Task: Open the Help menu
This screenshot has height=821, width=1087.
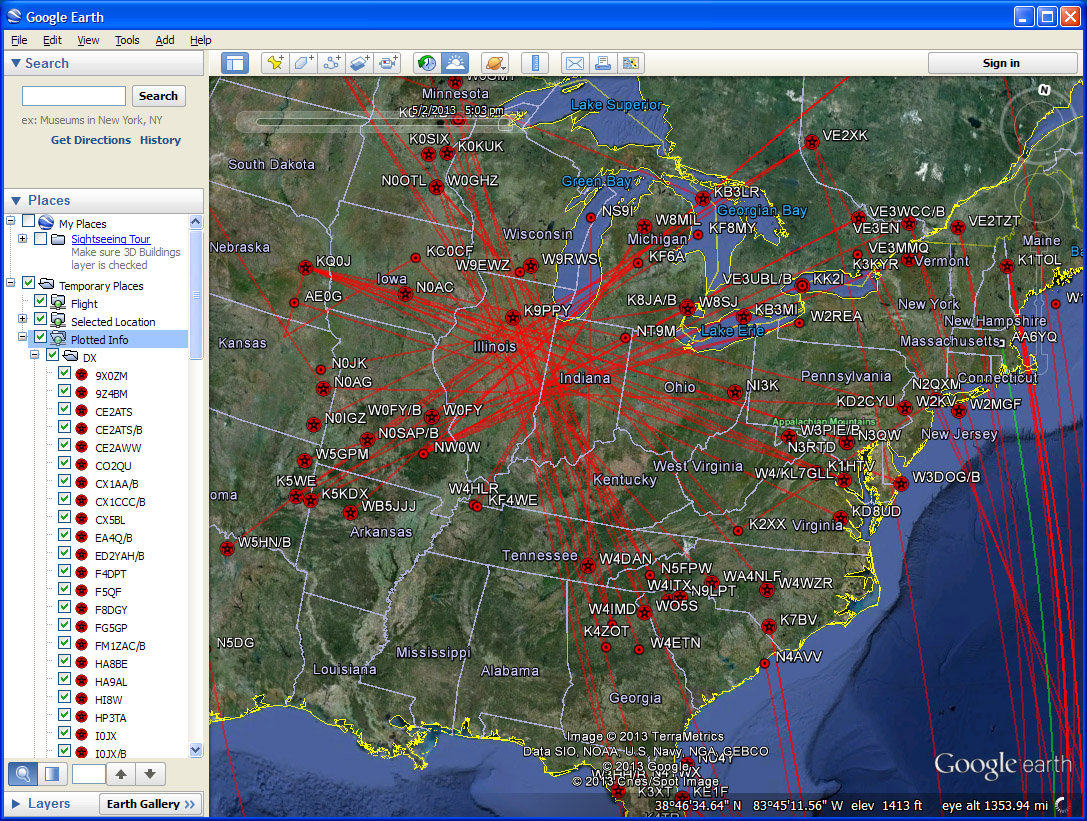Action: pos(200,40)
